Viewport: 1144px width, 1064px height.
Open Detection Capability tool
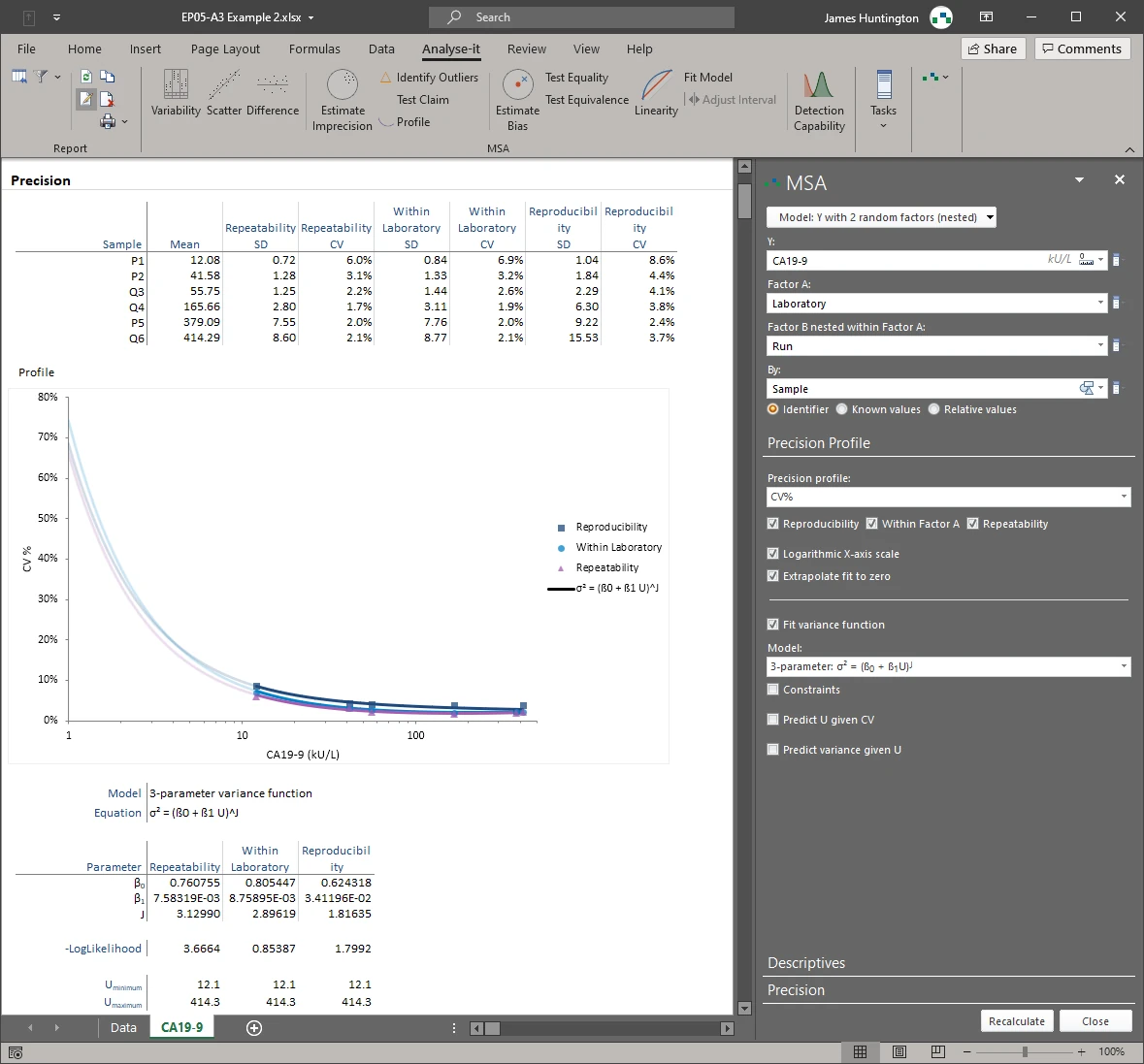click(x=819, y=101)
